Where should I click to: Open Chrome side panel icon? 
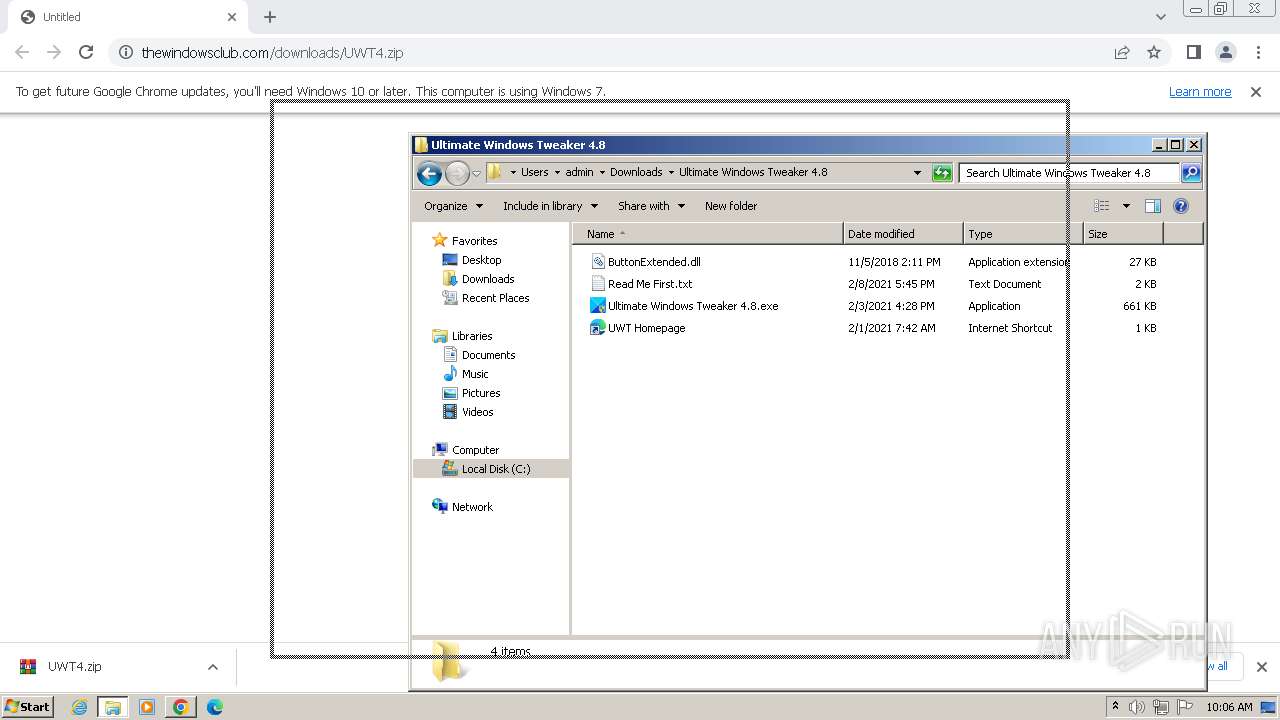(1193, 52)
